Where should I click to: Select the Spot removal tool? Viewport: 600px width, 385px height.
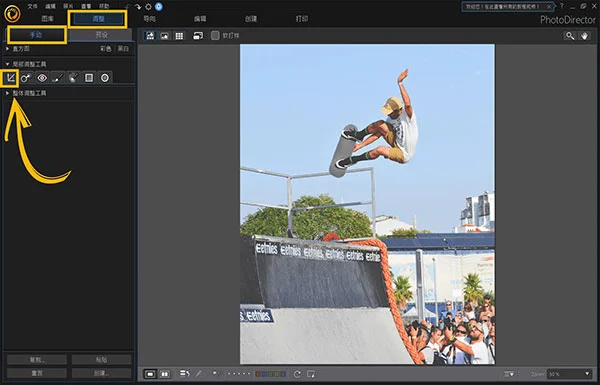pos(26,78)
